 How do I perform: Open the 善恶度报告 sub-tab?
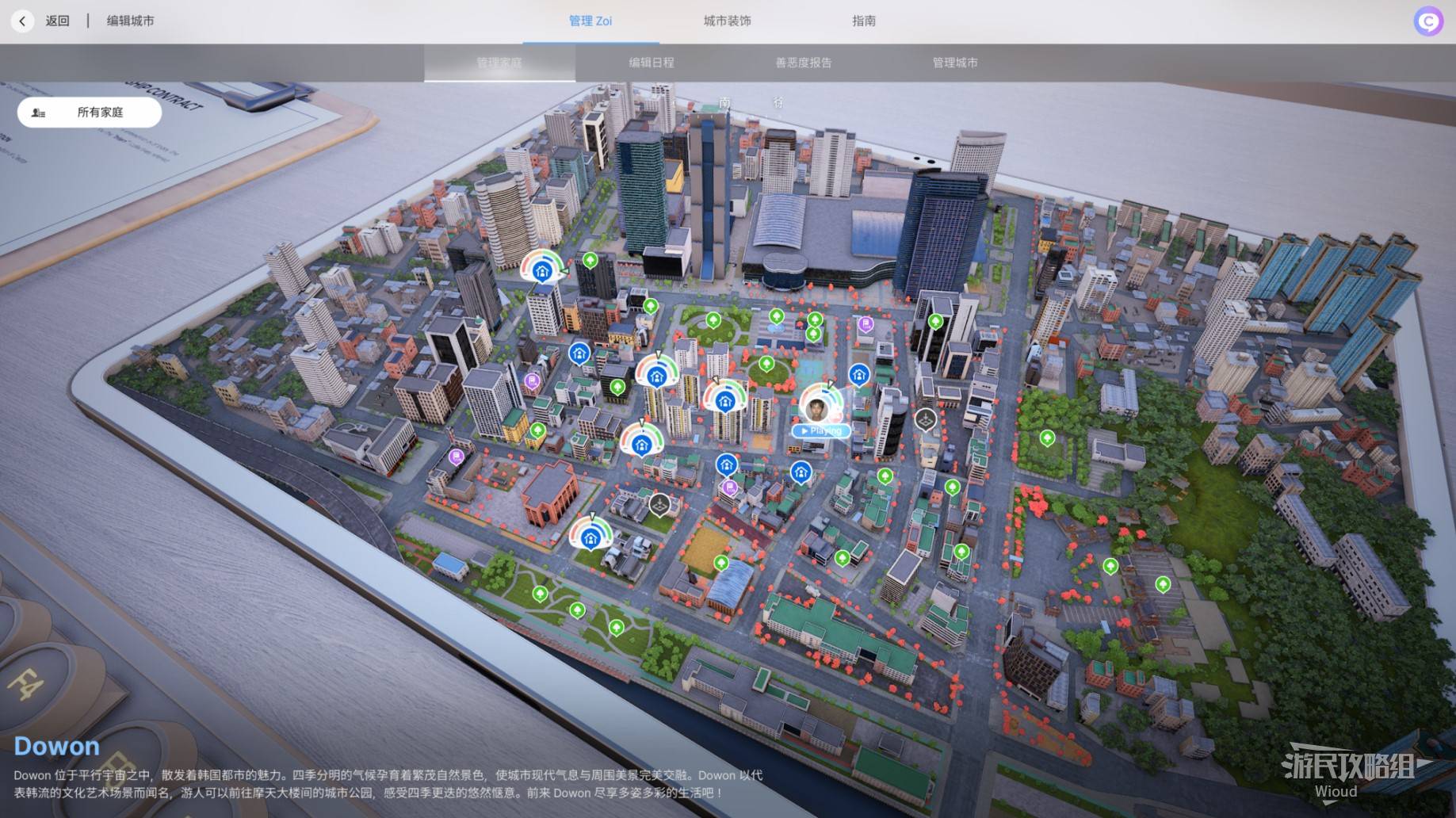[804, 63]
